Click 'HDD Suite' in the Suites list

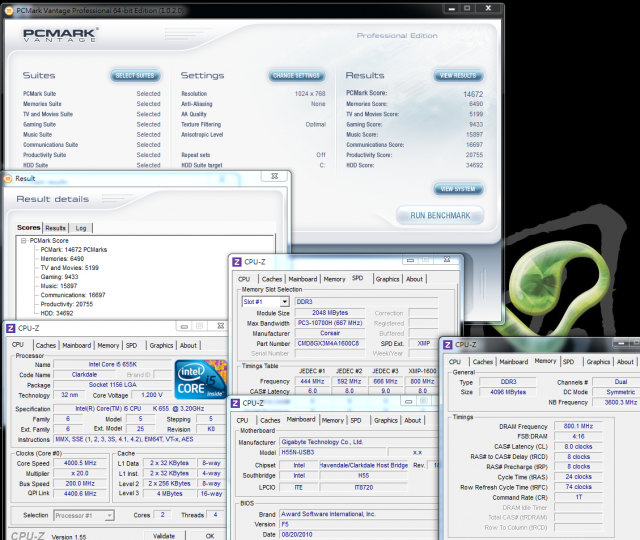click(x=36, y=165)
